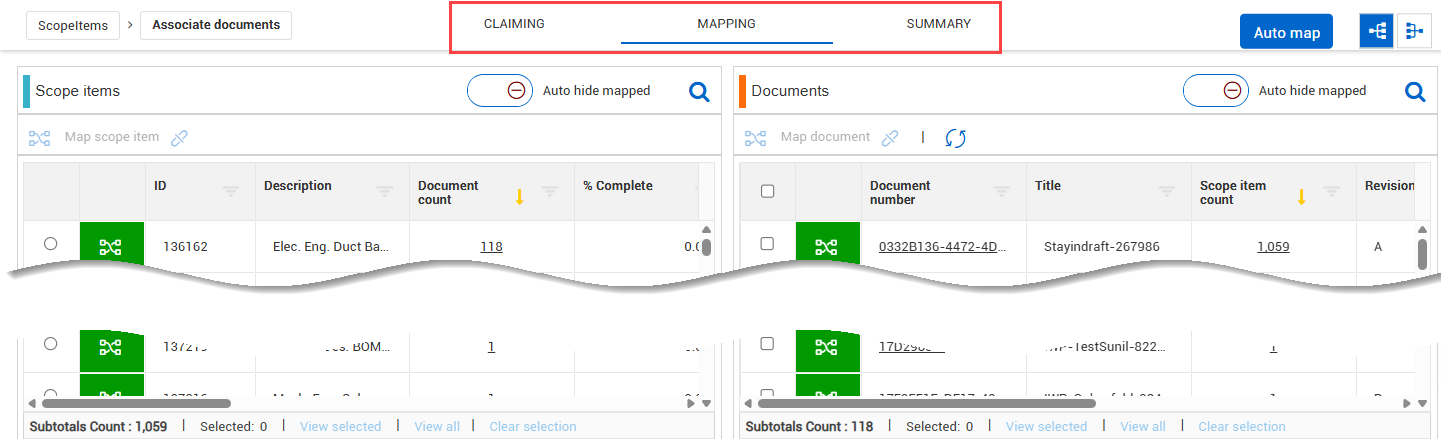
Task: Click the Scope items horizontal scrollbar
Action: click(x=136, y=403)
